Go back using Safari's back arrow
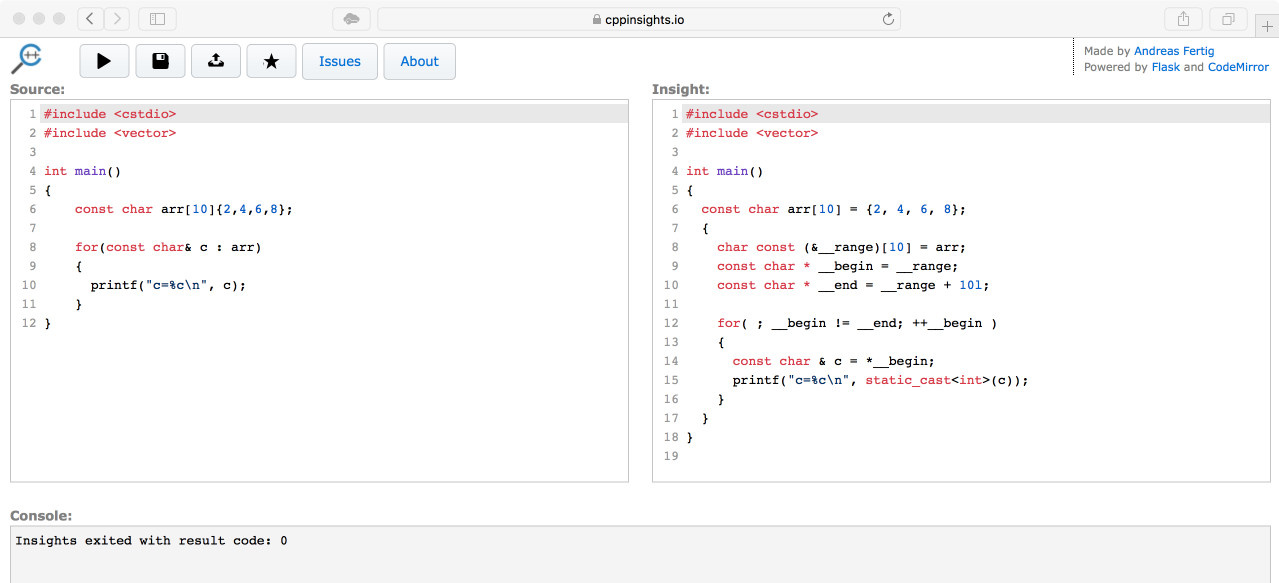This screenshot has height=583, width=1279. pyautogui.click(x=90, y=19)
